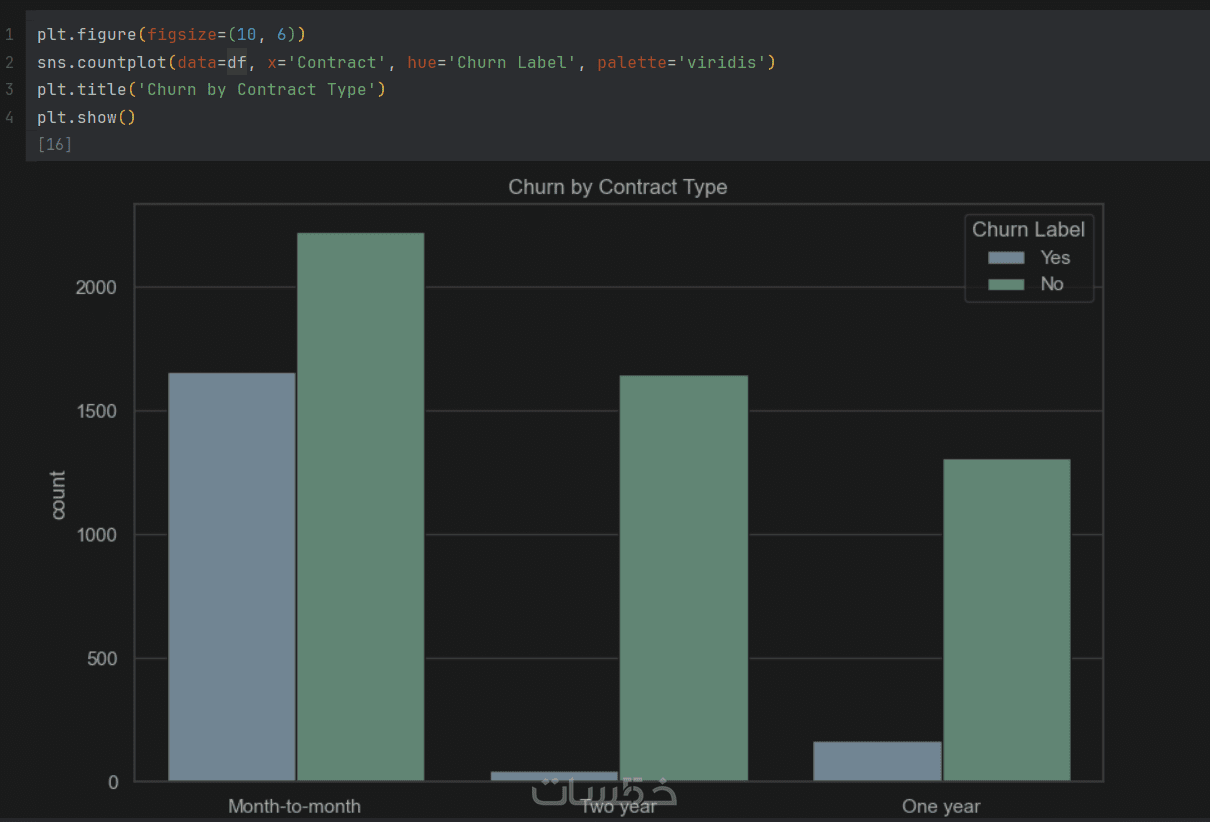Place cursor on the plt.show() line
Screen dimensions: 1210x822
coord(86,118)
